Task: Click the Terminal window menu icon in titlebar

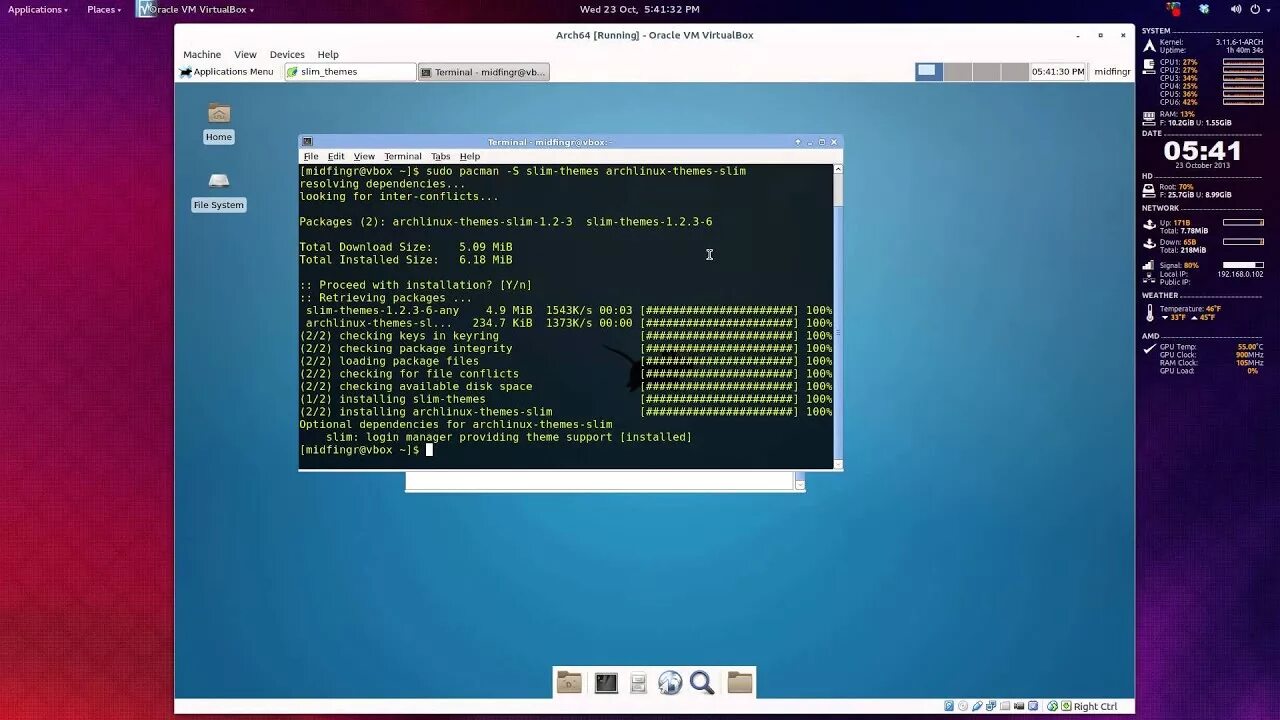Action: (x=307, y=142)
